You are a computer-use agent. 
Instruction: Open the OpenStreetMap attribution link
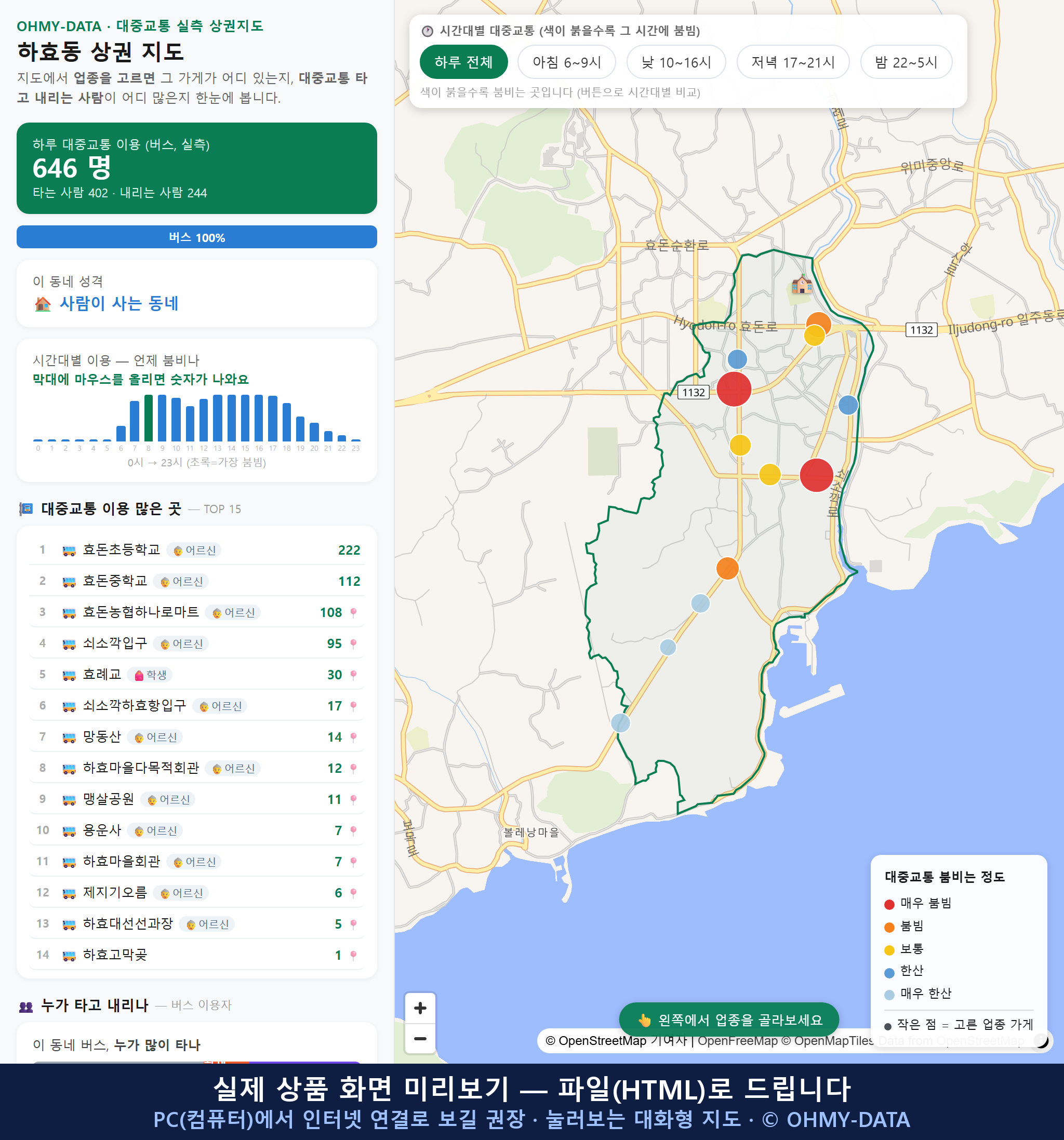[596, 1040]
